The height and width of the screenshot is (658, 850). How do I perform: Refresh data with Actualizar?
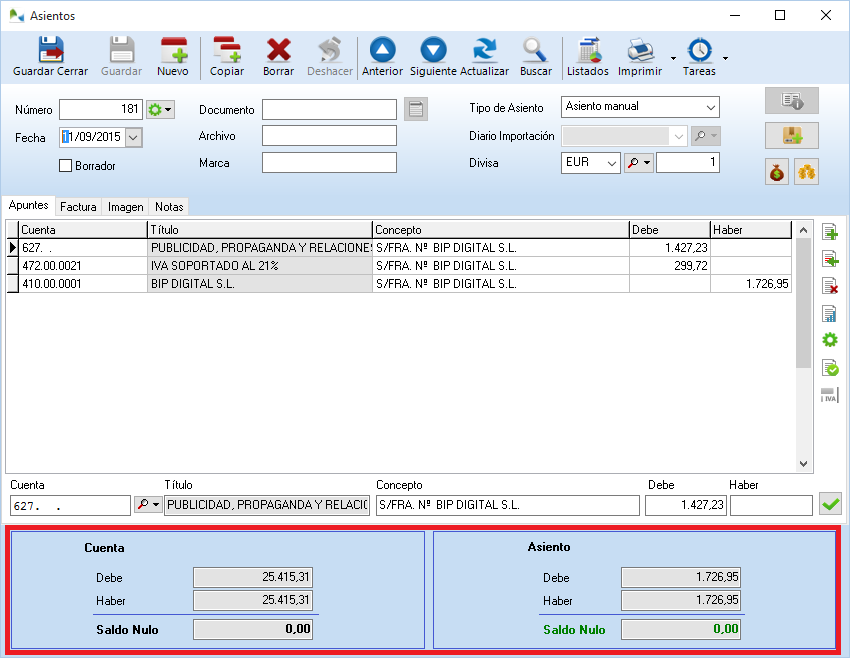(x=484, y=56)
